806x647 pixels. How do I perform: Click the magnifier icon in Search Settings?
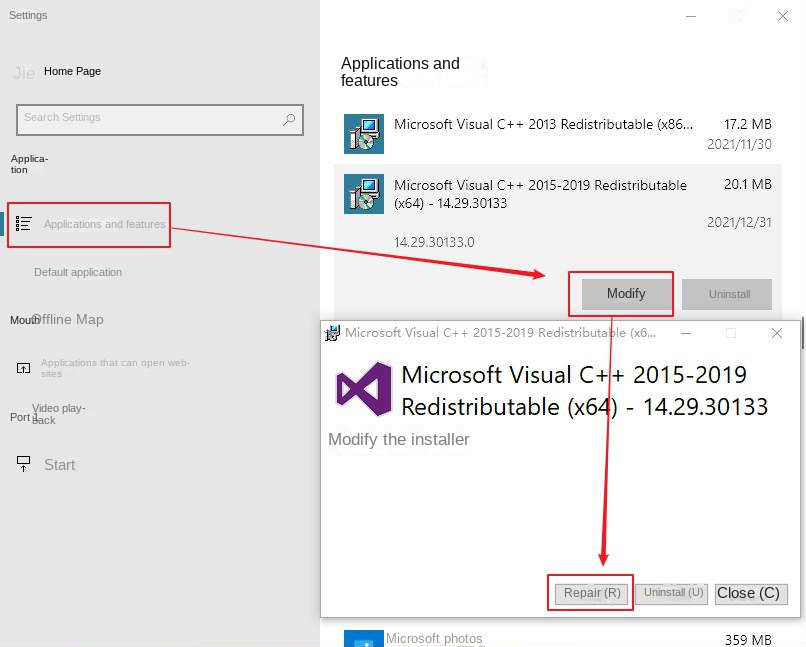[289, 119]
